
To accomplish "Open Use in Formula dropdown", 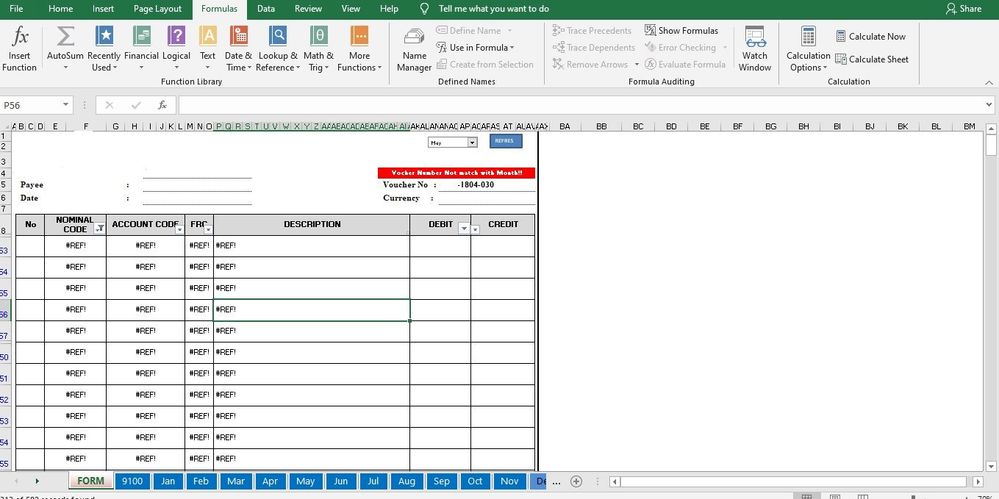I will tap(475, 48).
